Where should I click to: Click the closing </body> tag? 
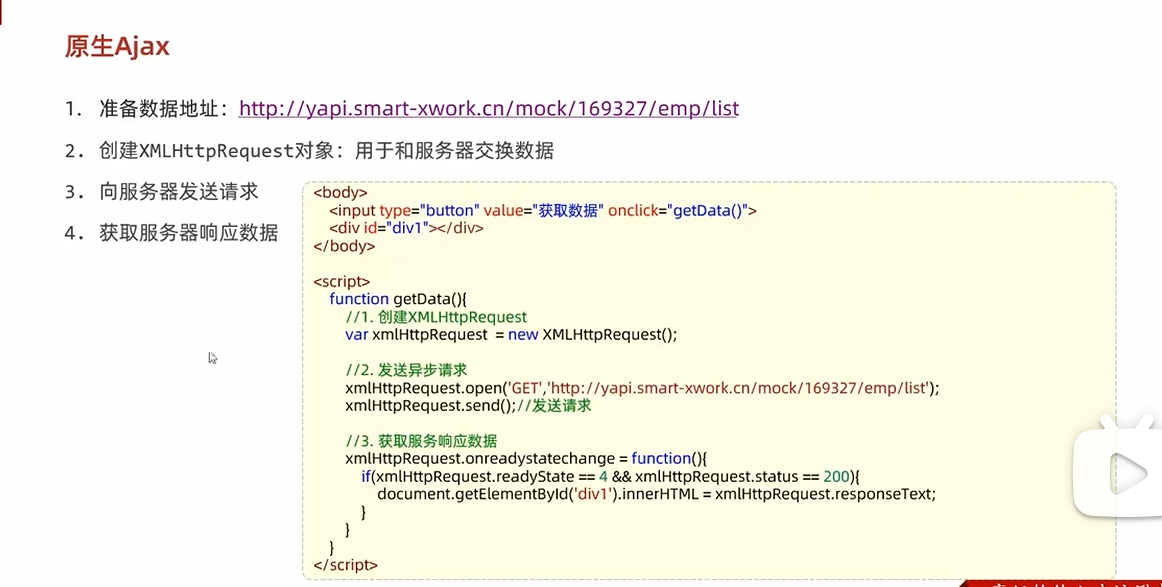[344, 246]
